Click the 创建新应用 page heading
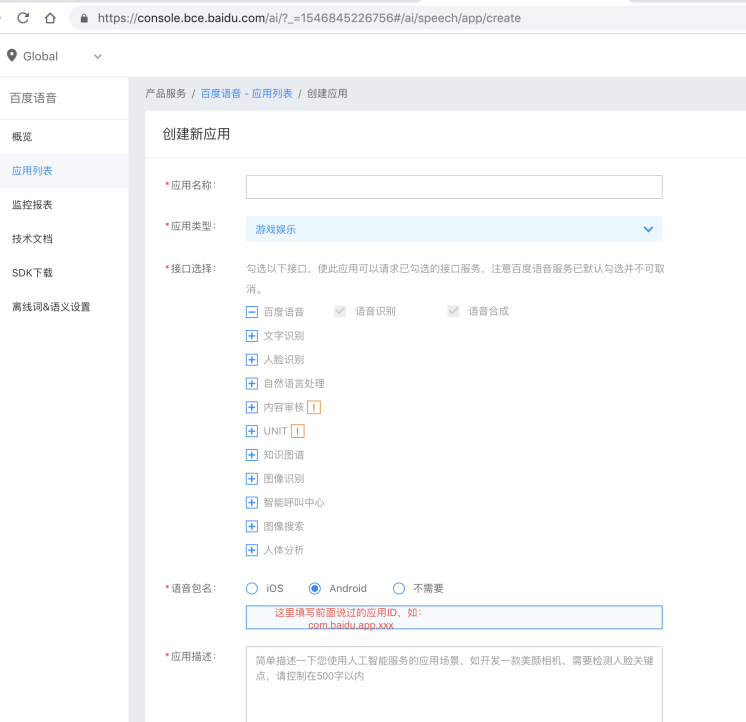 tap(196, 134)
